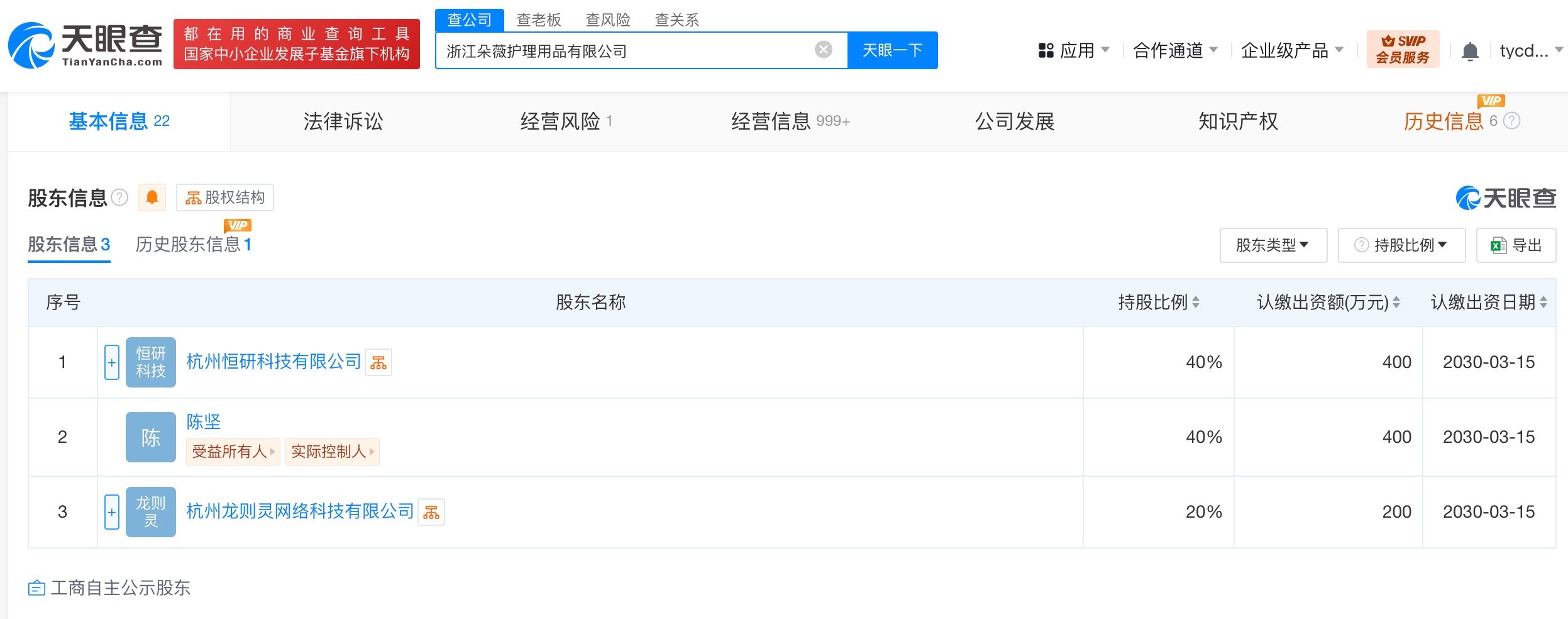This screenshot has height=619, width=1568.
Task: Switch to 知识产权 tab
Action: pyautogui.click(x=1239, y=121)
